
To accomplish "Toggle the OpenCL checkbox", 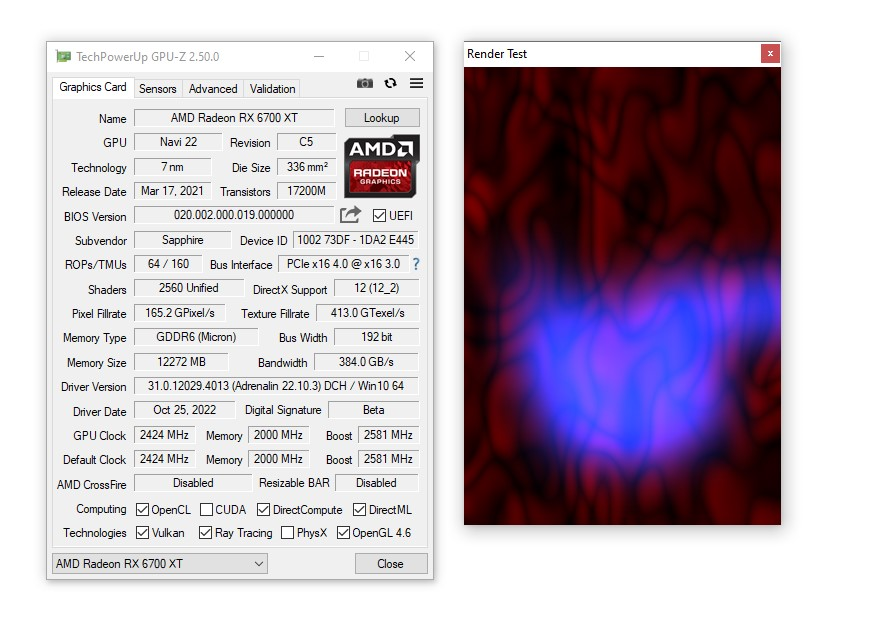I will 143,509.
